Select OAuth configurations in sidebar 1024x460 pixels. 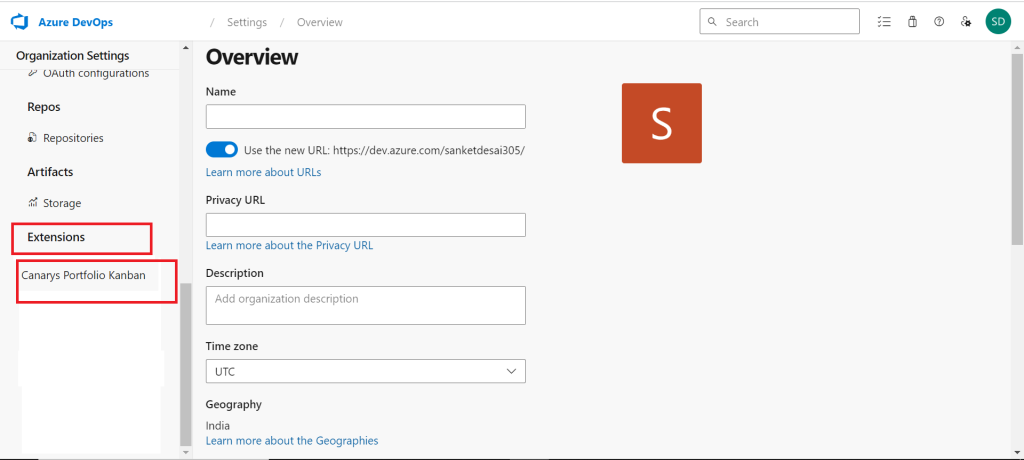point(95,73)
